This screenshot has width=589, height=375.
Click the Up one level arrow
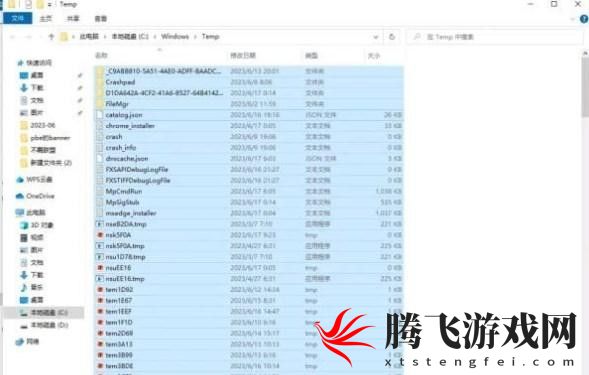(x=51, y=36)
